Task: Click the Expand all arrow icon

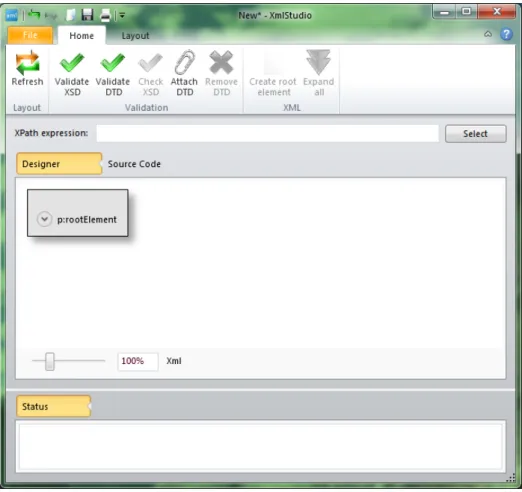Action: (318, 62)
